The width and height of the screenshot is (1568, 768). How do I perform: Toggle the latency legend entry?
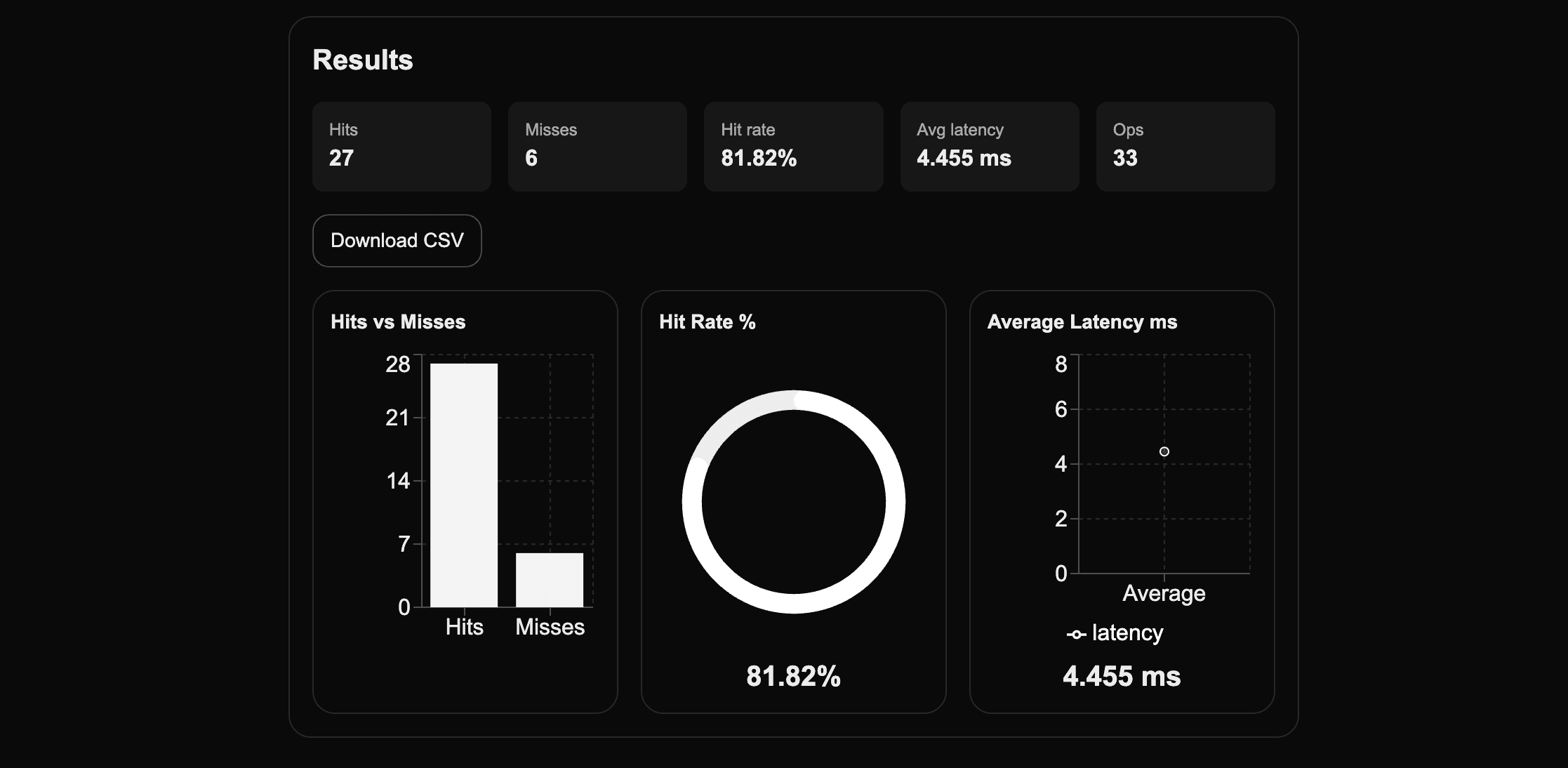pos(1127,633)
